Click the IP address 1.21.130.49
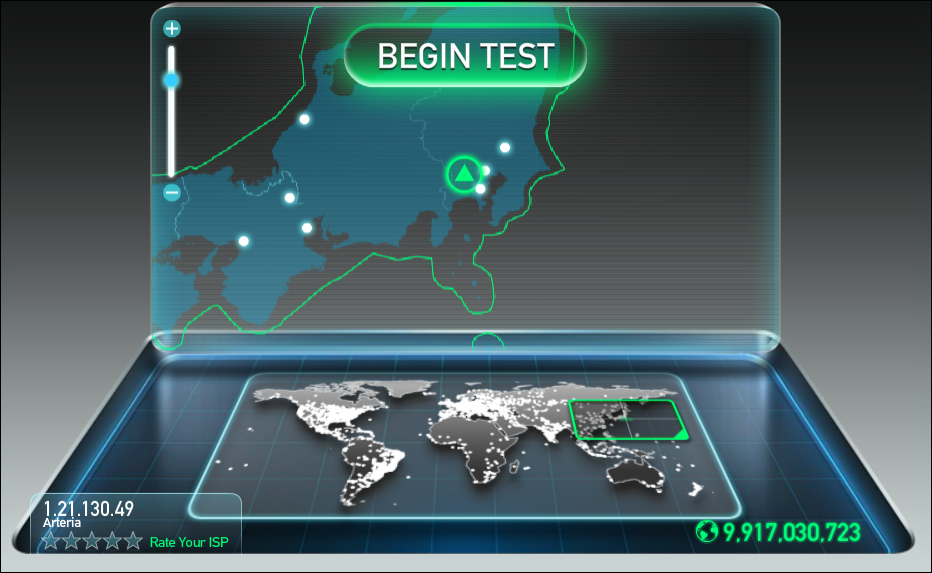This screenshot has height=573, width=932. [89, 508]
